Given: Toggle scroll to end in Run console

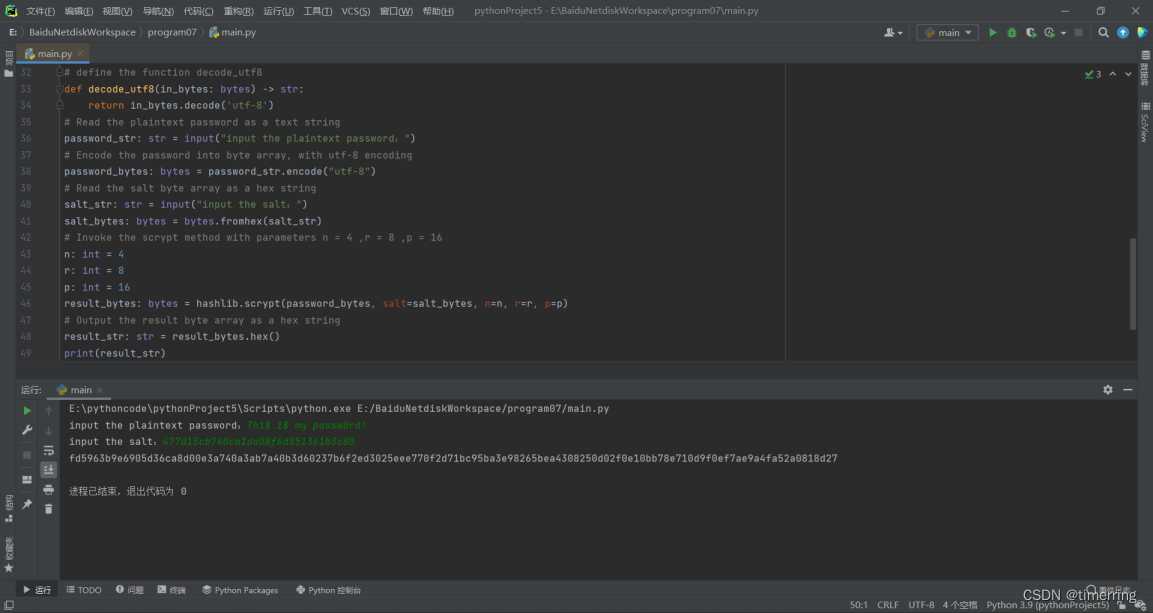Looking at the screenshot, I should (x=49, y=470).
